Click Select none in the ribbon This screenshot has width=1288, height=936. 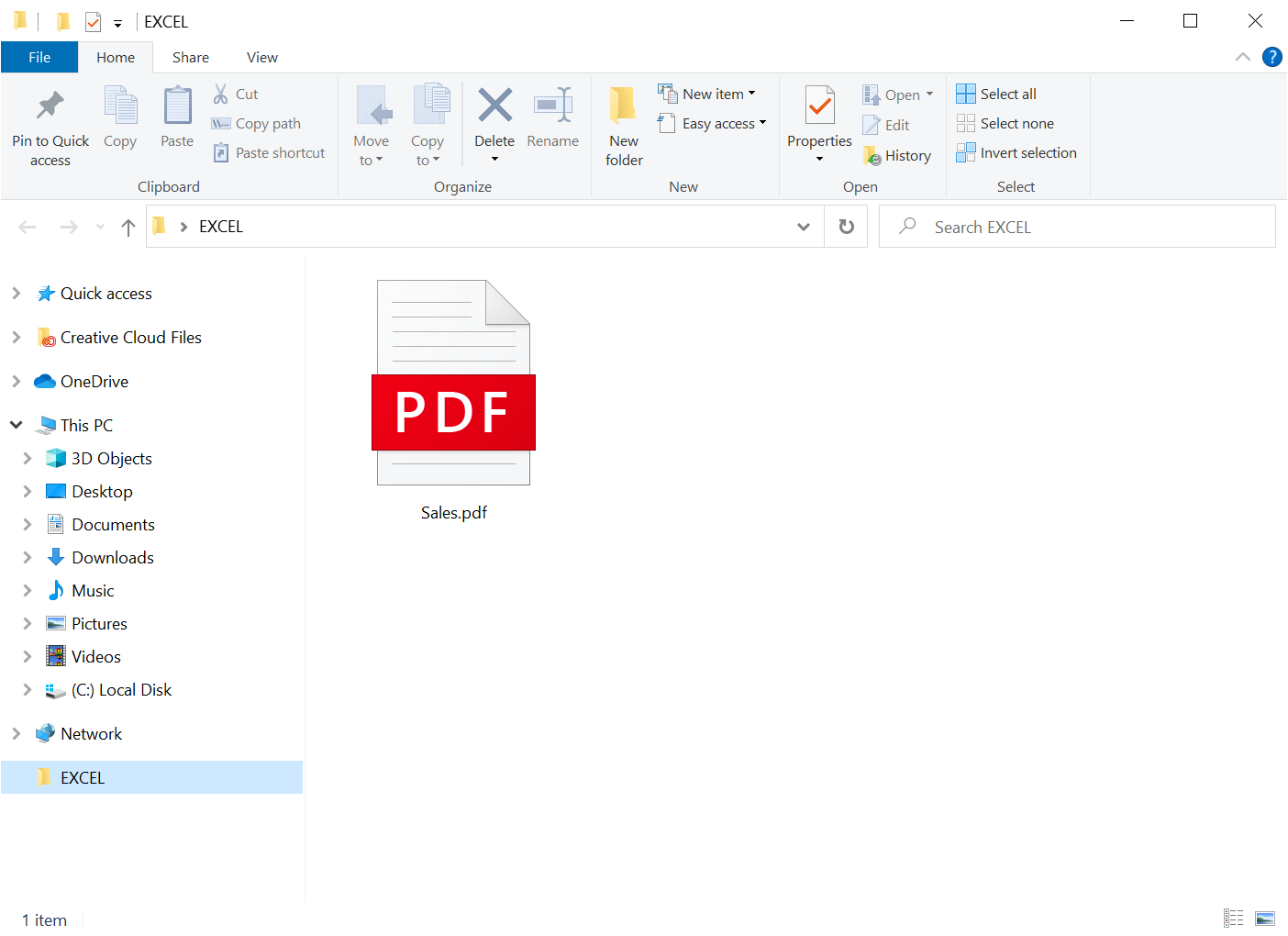pyautogui.click(x=1005, y=122)
